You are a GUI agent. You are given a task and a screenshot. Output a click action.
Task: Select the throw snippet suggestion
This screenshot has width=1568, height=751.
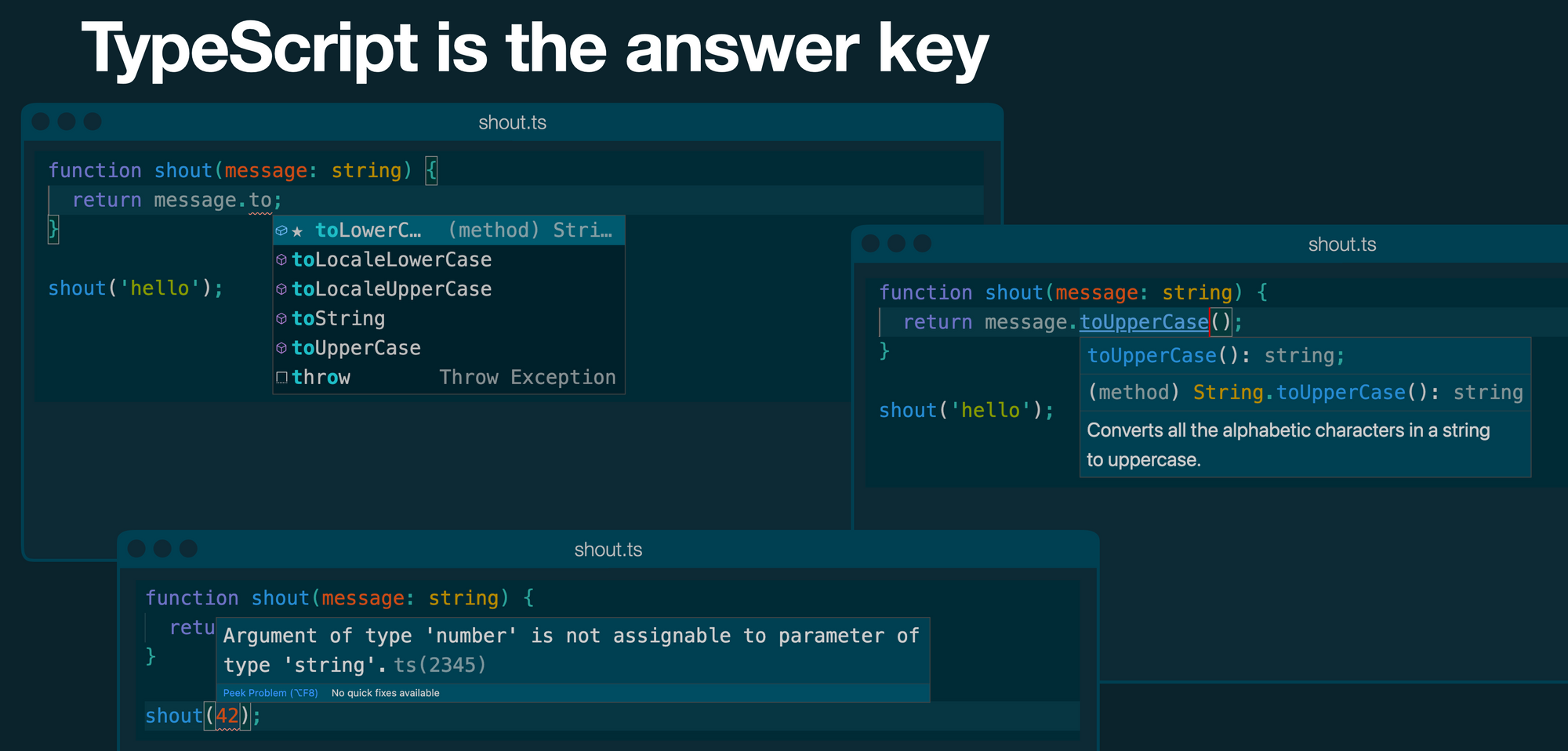point(448,377)
